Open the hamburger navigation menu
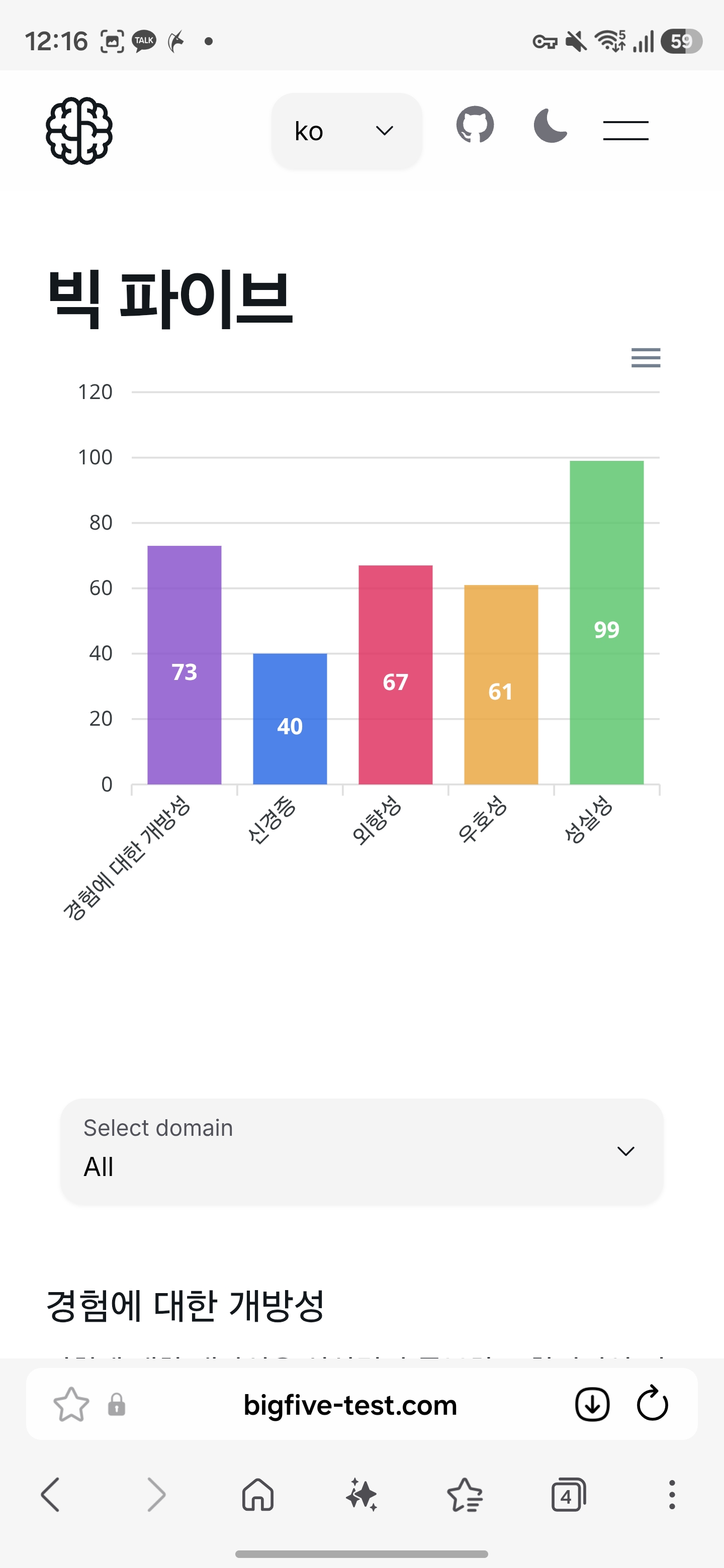Screen dimensions: 724x1568 (x=625, y=130)
